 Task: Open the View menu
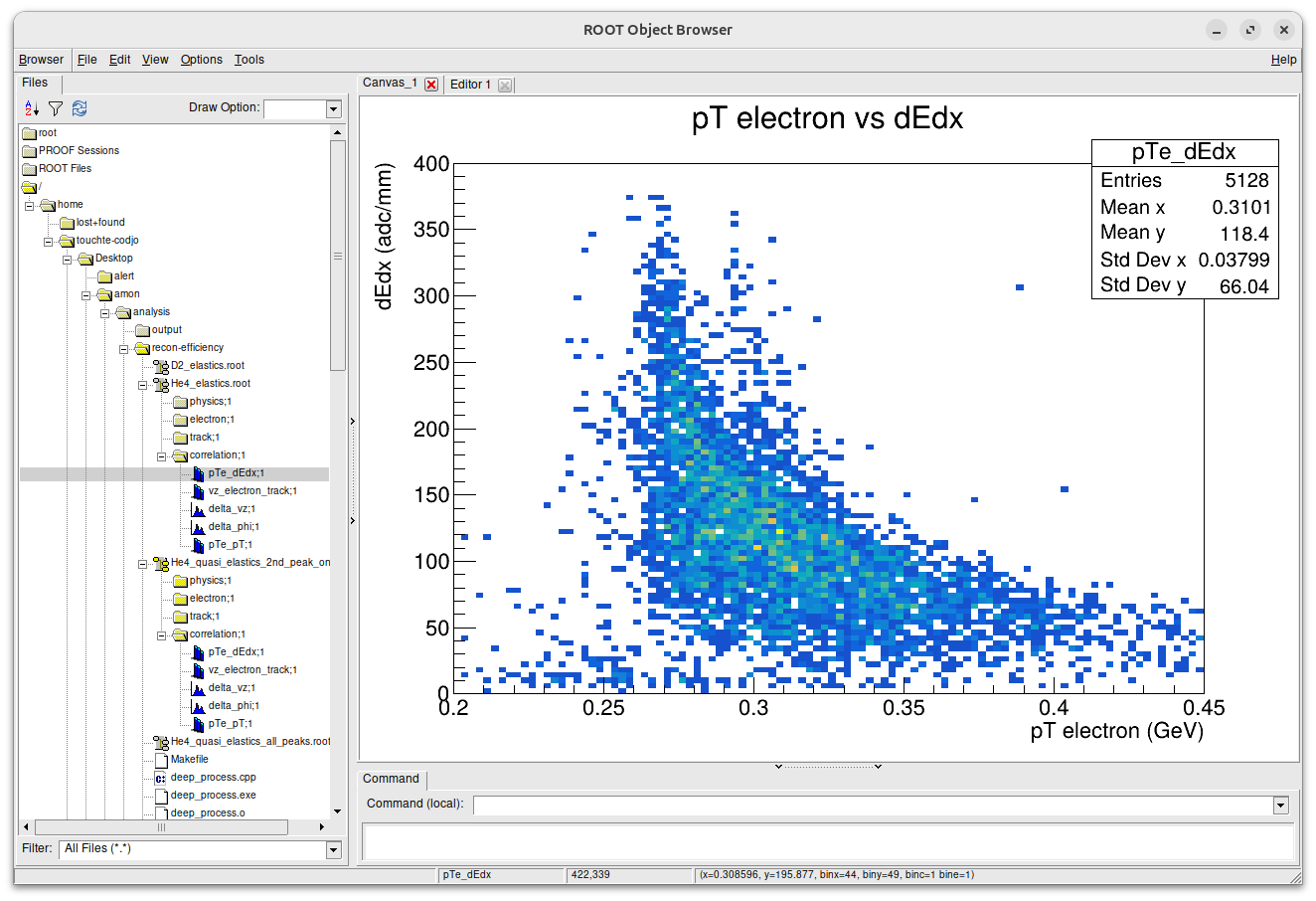(x=155, y=60)
